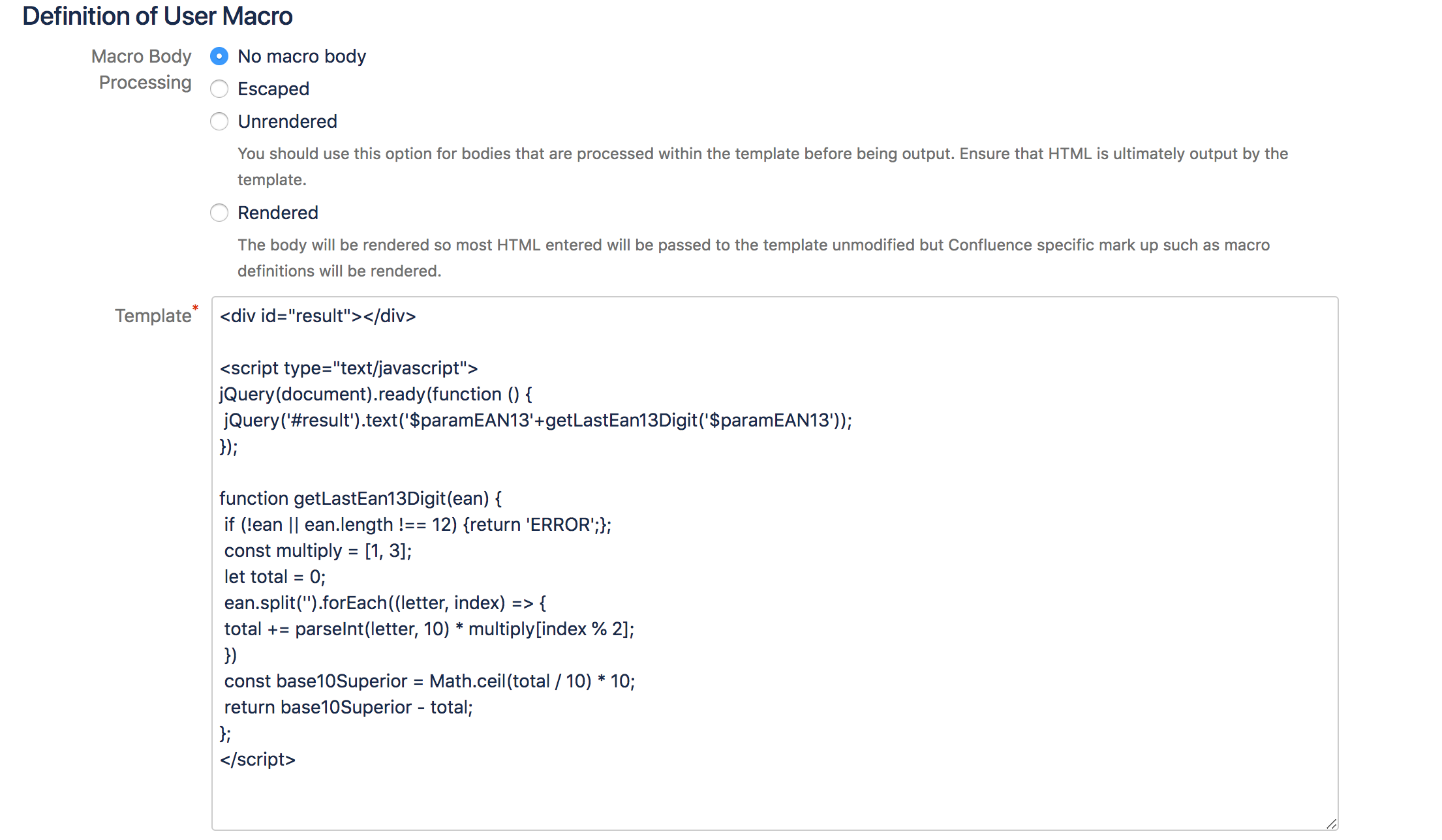1442x840 pixels.
Task: Click the required asterisk beside Template
Action: point(196,307)
